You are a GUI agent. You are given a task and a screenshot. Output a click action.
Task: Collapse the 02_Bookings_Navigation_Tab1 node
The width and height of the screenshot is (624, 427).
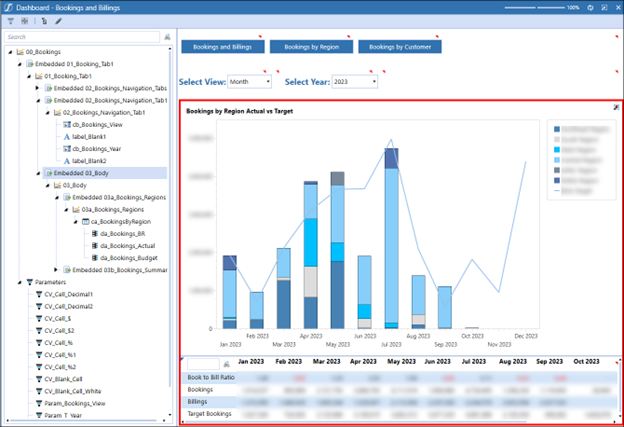tap(47, 113)
